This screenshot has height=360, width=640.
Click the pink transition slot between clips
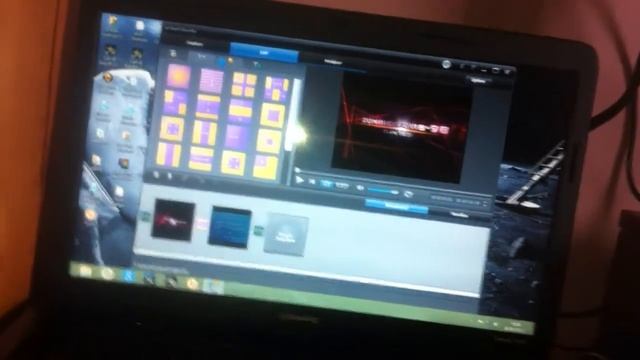(x=201, y=223)
